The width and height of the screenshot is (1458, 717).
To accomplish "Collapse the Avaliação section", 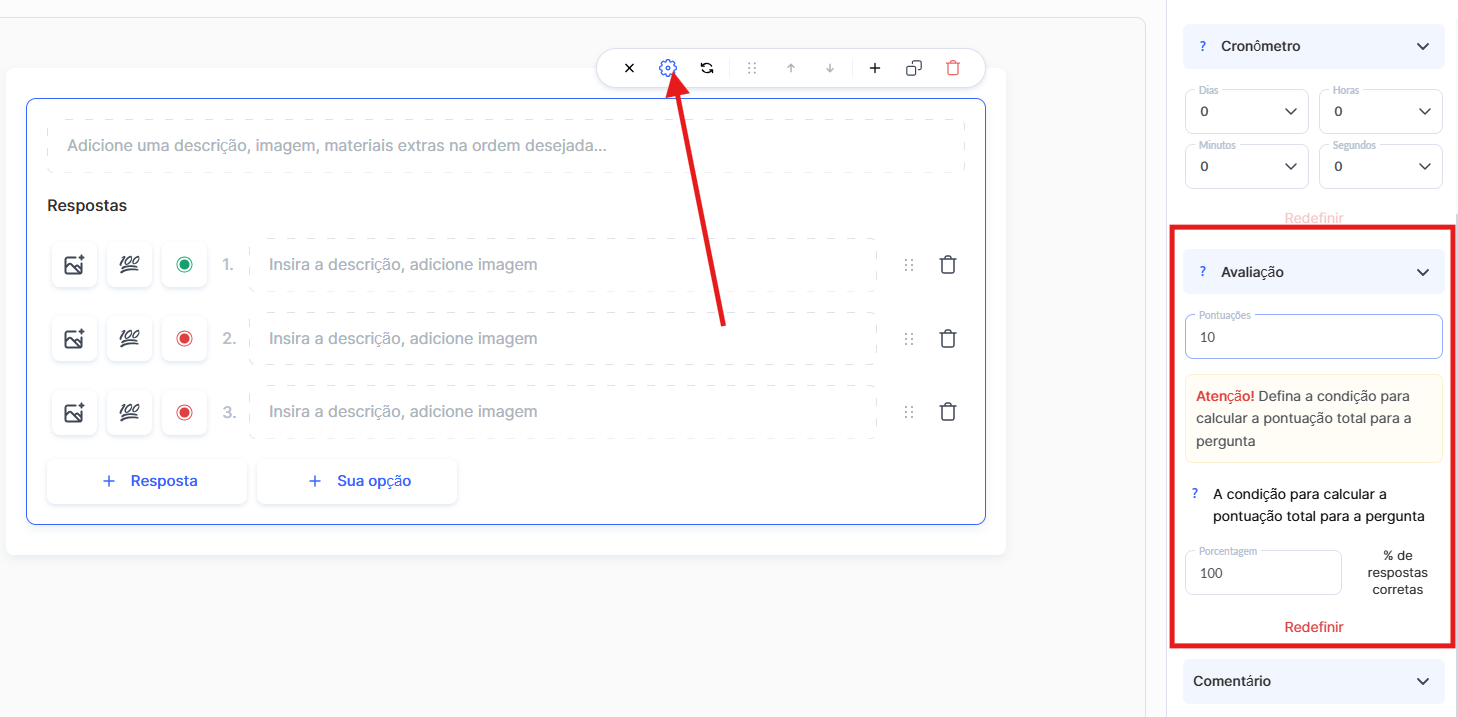I will tap(1422, 272).
